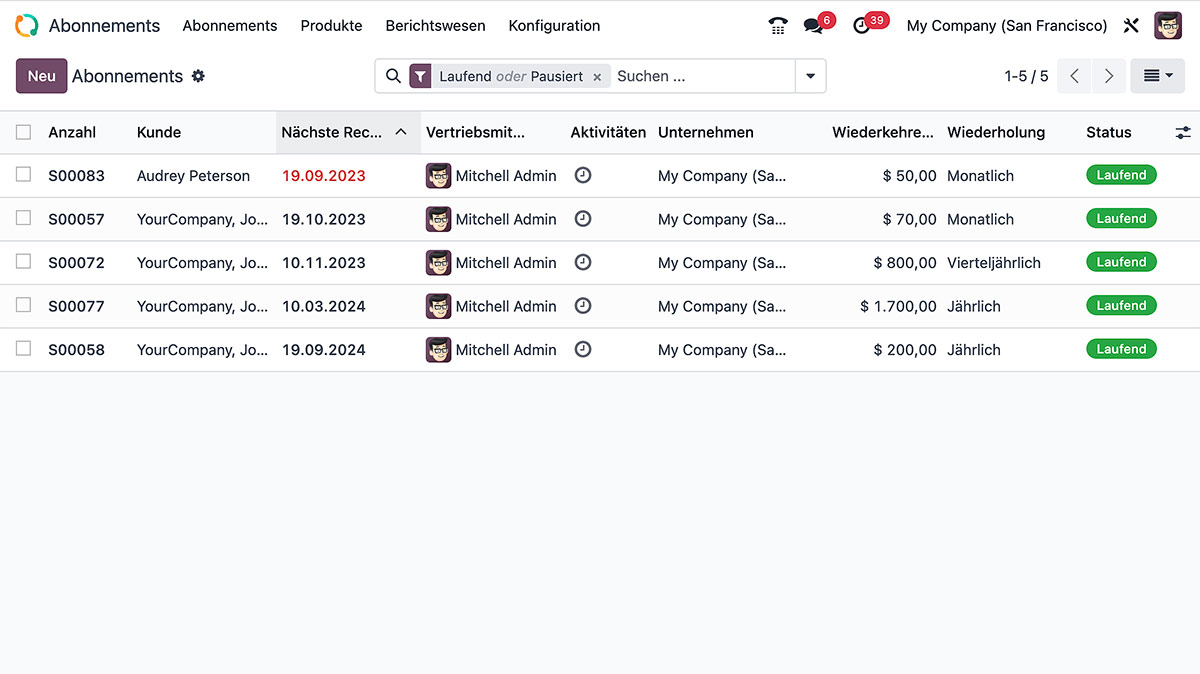The width and height of the screenshot is (1200, 674).
Task: Click the Abonnements app logo
Action: [x=25, y=25]
